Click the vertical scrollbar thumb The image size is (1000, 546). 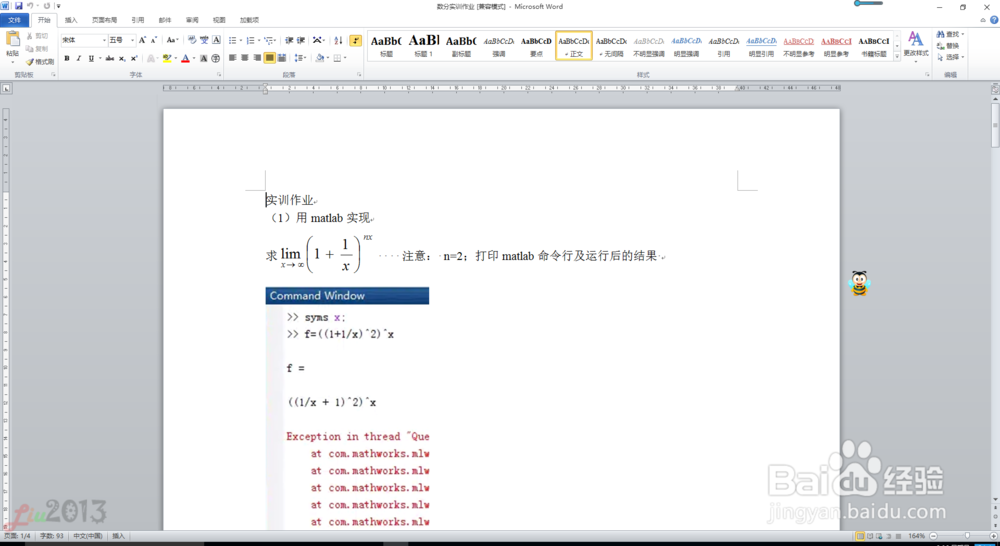coord(995,124)
